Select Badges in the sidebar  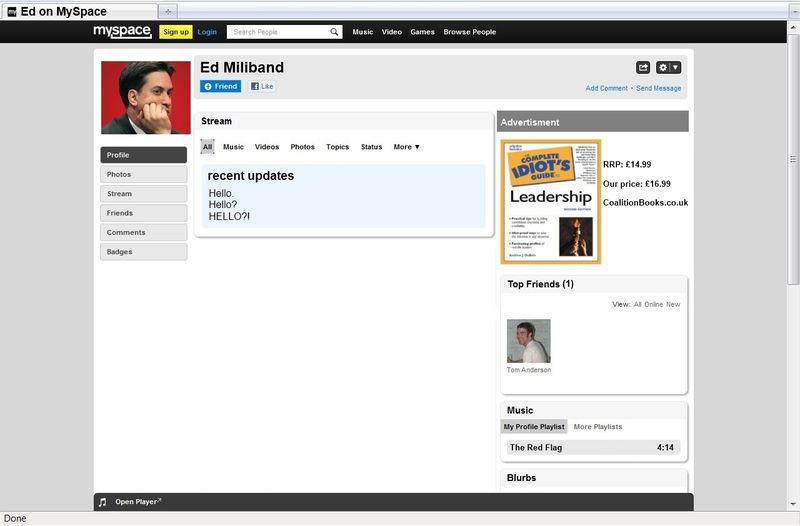[143, 252]
